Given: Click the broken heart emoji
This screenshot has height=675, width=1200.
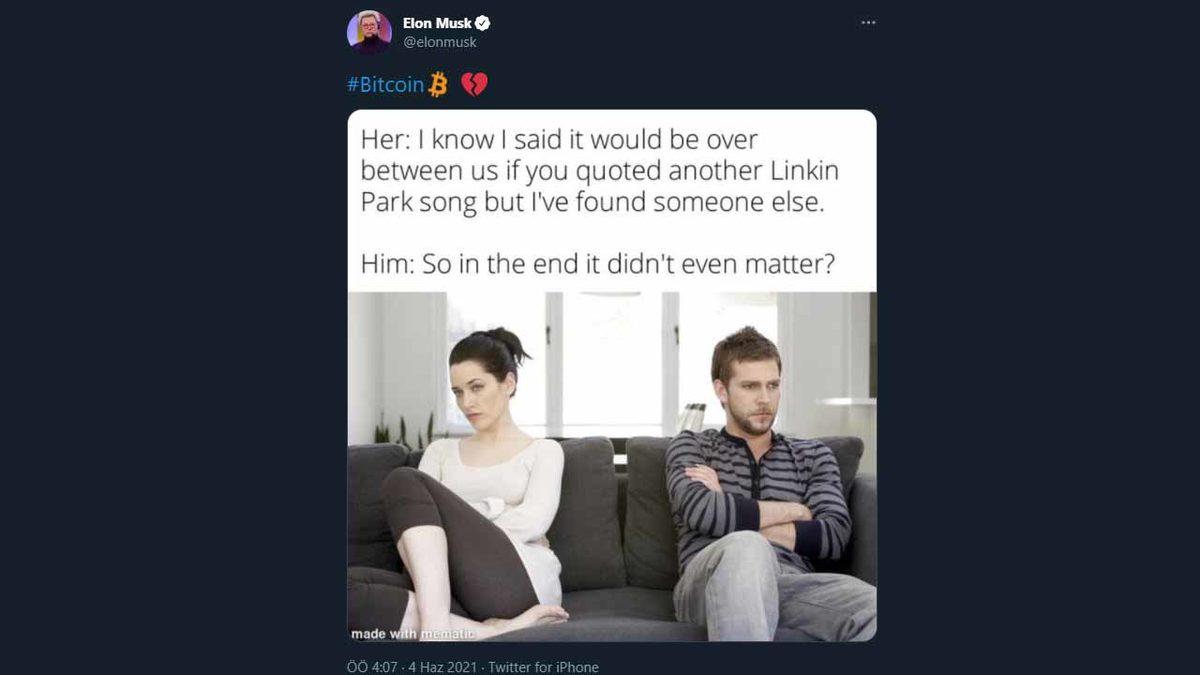Looking at the screenshot, I should tap(474, 85).
